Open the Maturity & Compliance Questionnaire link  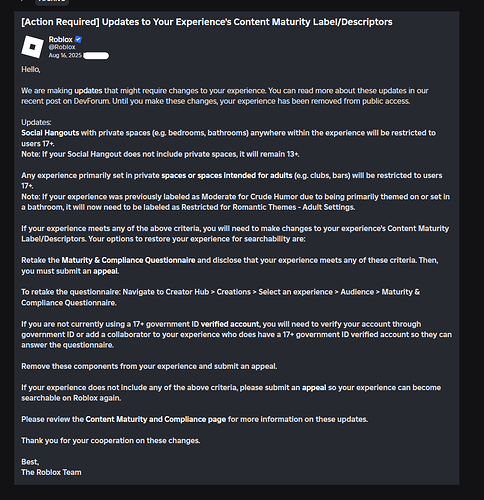[128, 260]
